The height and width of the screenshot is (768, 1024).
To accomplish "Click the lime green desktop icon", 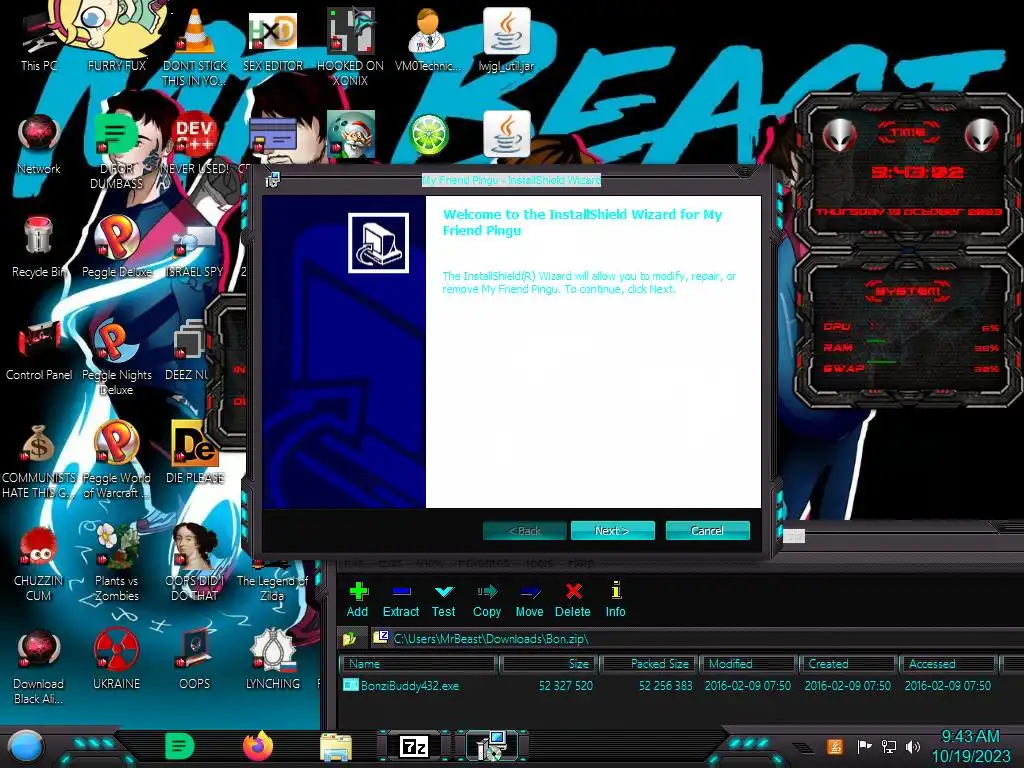I will point(428,136).
